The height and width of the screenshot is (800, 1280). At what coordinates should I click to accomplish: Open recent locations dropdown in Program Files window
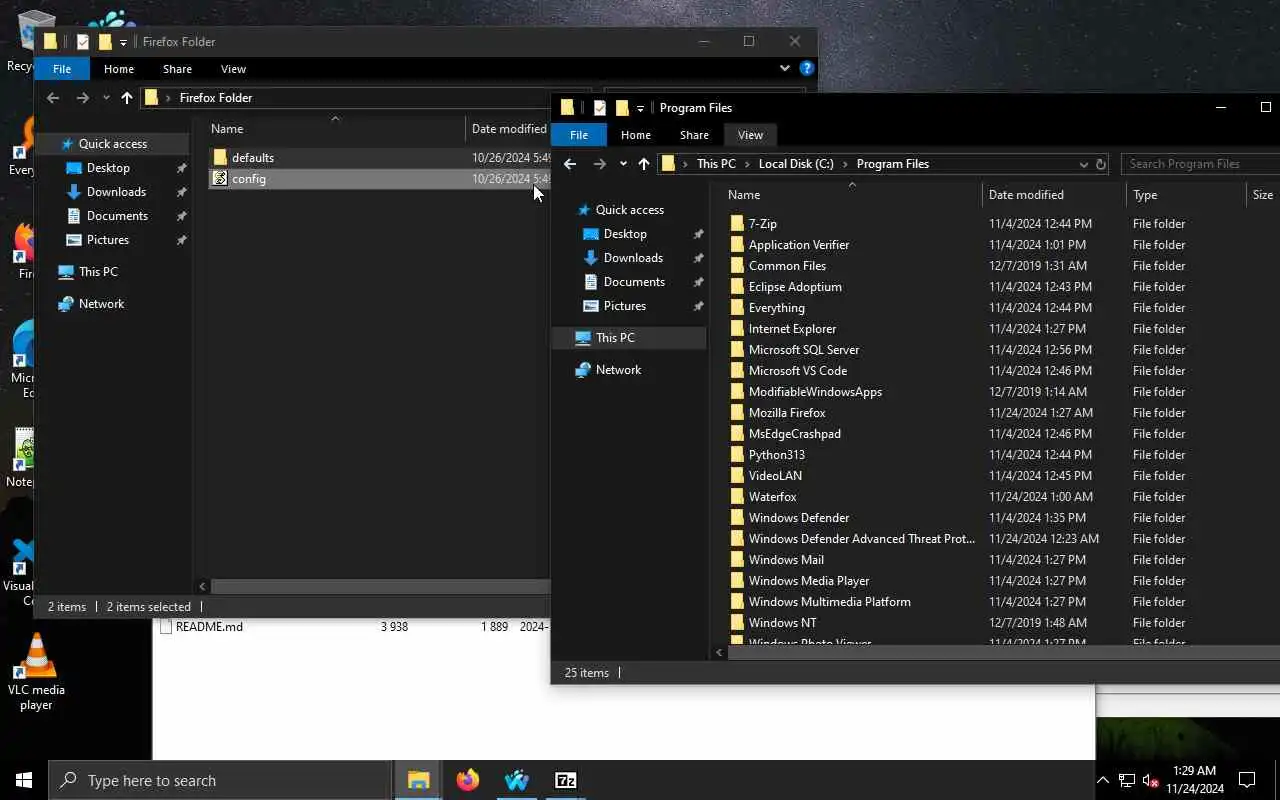click(x=623, y=164)
